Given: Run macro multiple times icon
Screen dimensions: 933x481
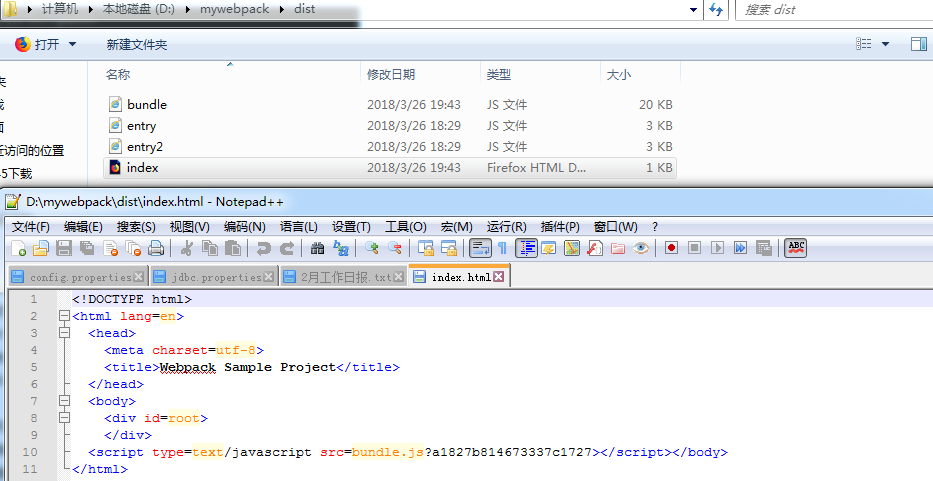Looking at the screenshot, I should click(x=740, y=248).
